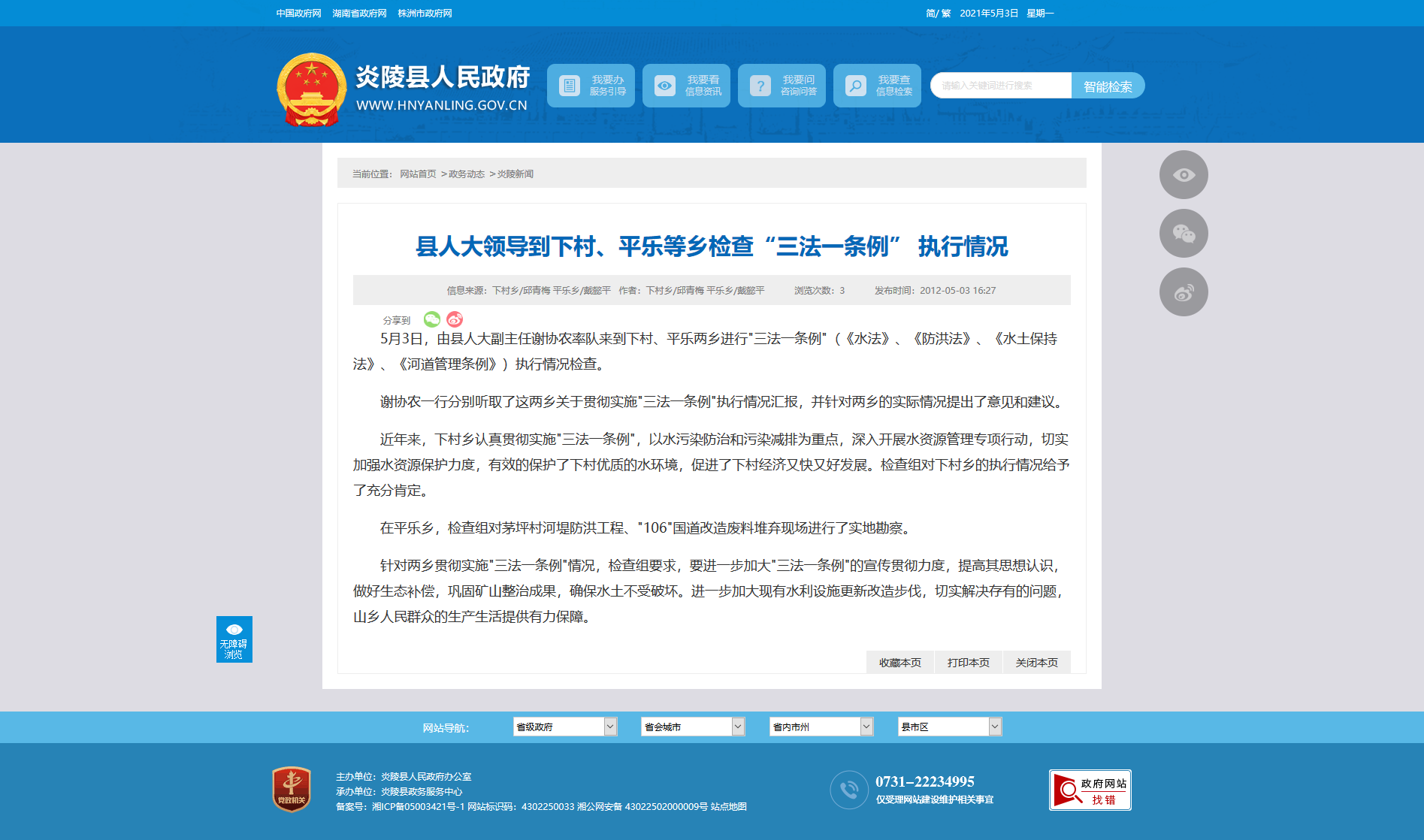Expand the 省级政府 dropdown
The image size is (1424, 840).
click(565, 727)
